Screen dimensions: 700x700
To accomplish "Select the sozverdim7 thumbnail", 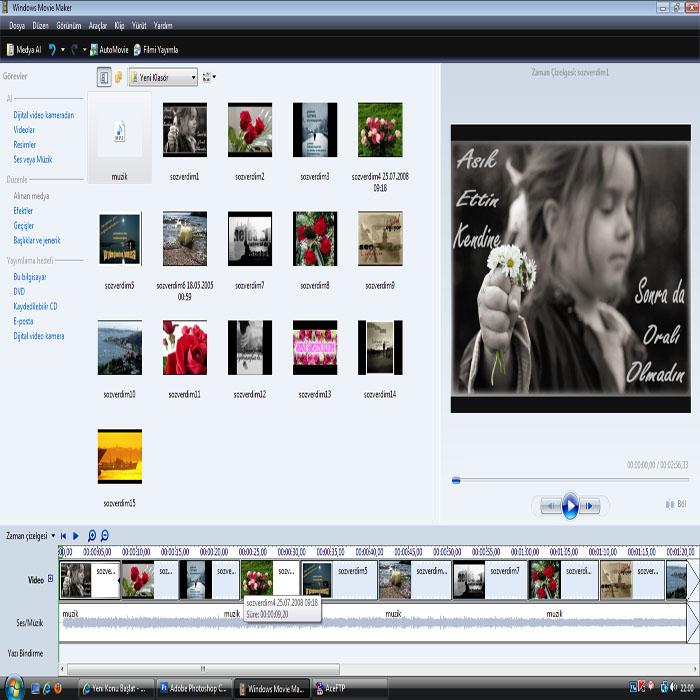I will point(250,239).
